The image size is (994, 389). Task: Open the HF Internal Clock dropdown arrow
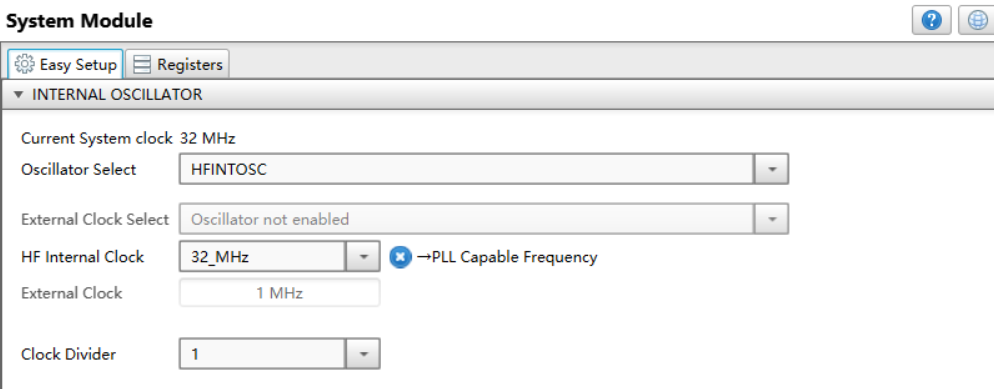pyautogui.click(x=363, y=257)
